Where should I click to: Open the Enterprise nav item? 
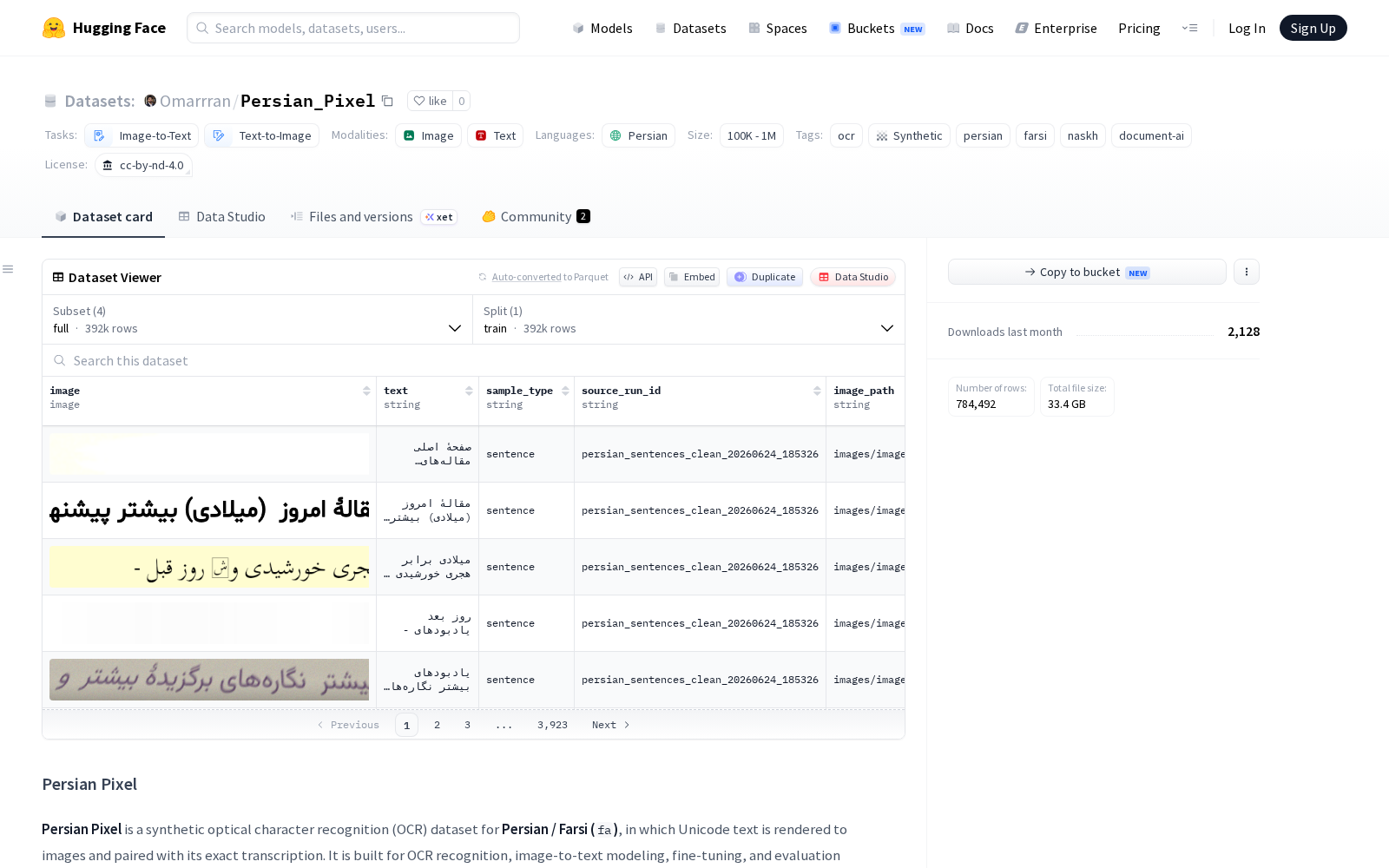pyautogui.click(x=1056, y=28)
